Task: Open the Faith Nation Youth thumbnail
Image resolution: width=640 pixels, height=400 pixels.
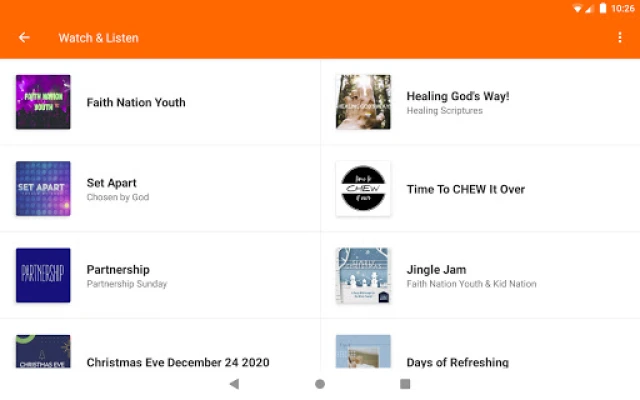Action: coord(43,102)
